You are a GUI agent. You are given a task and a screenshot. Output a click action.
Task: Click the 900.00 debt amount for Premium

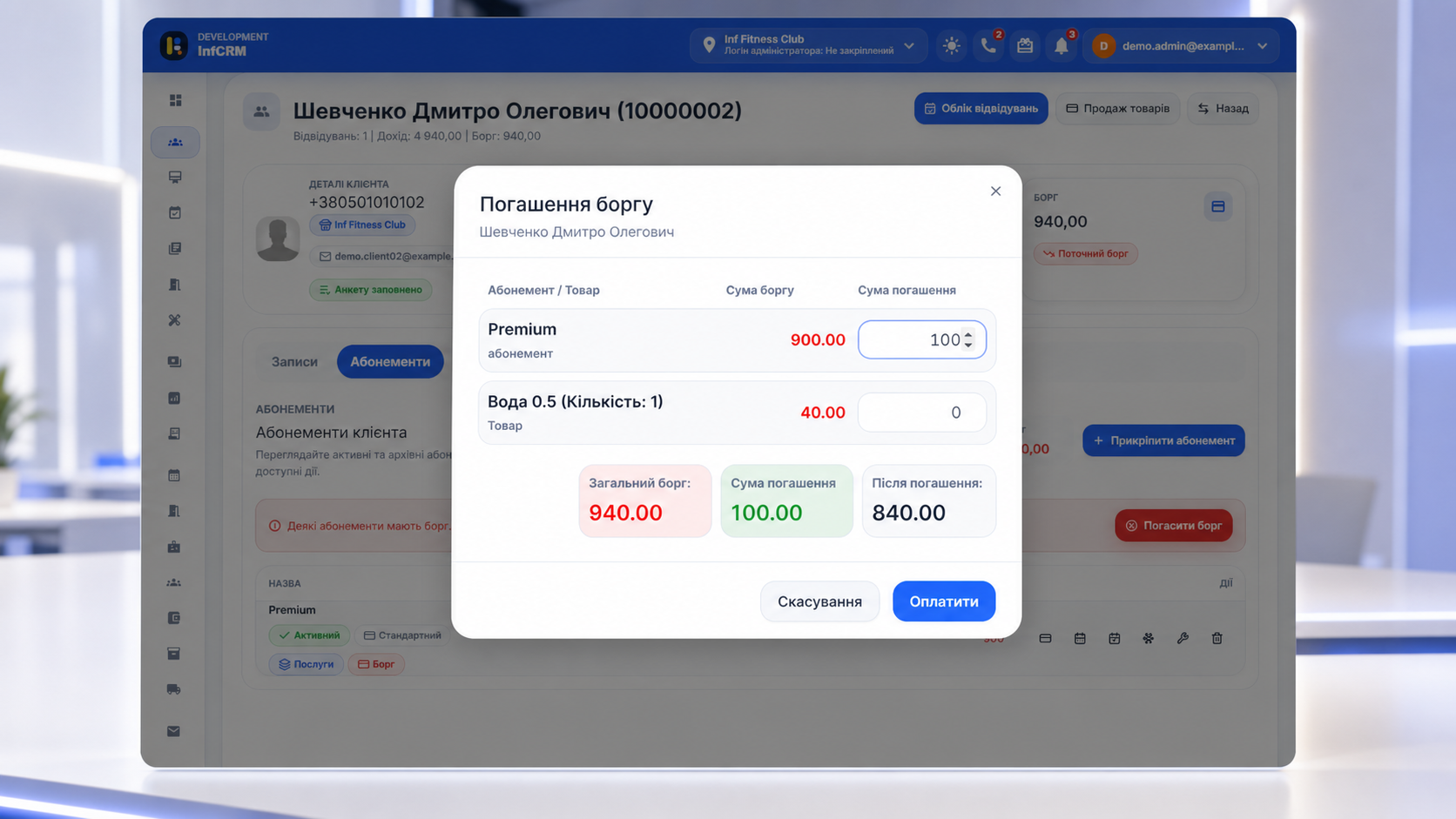[818, 340]
